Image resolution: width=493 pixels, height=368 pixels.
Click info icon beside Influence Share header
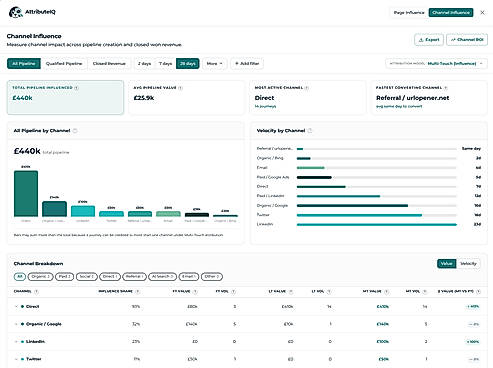pyautogui.click(x=137, y=292)
